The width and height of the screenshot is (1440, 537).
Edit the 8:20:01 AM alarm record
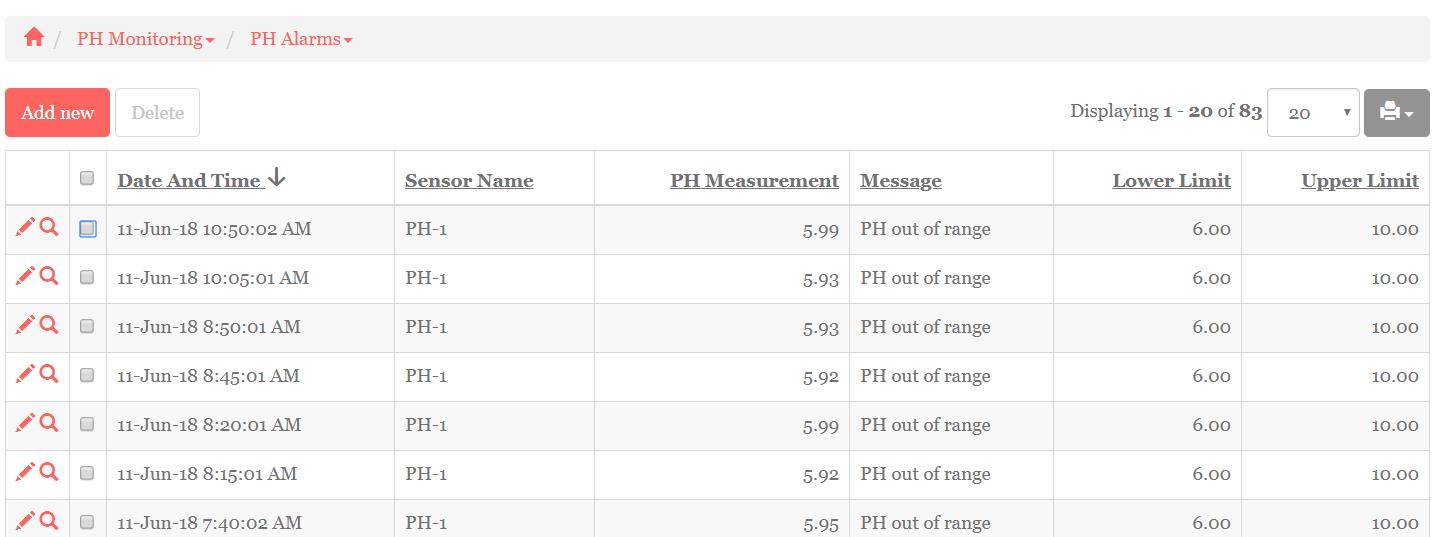(25, 423)
